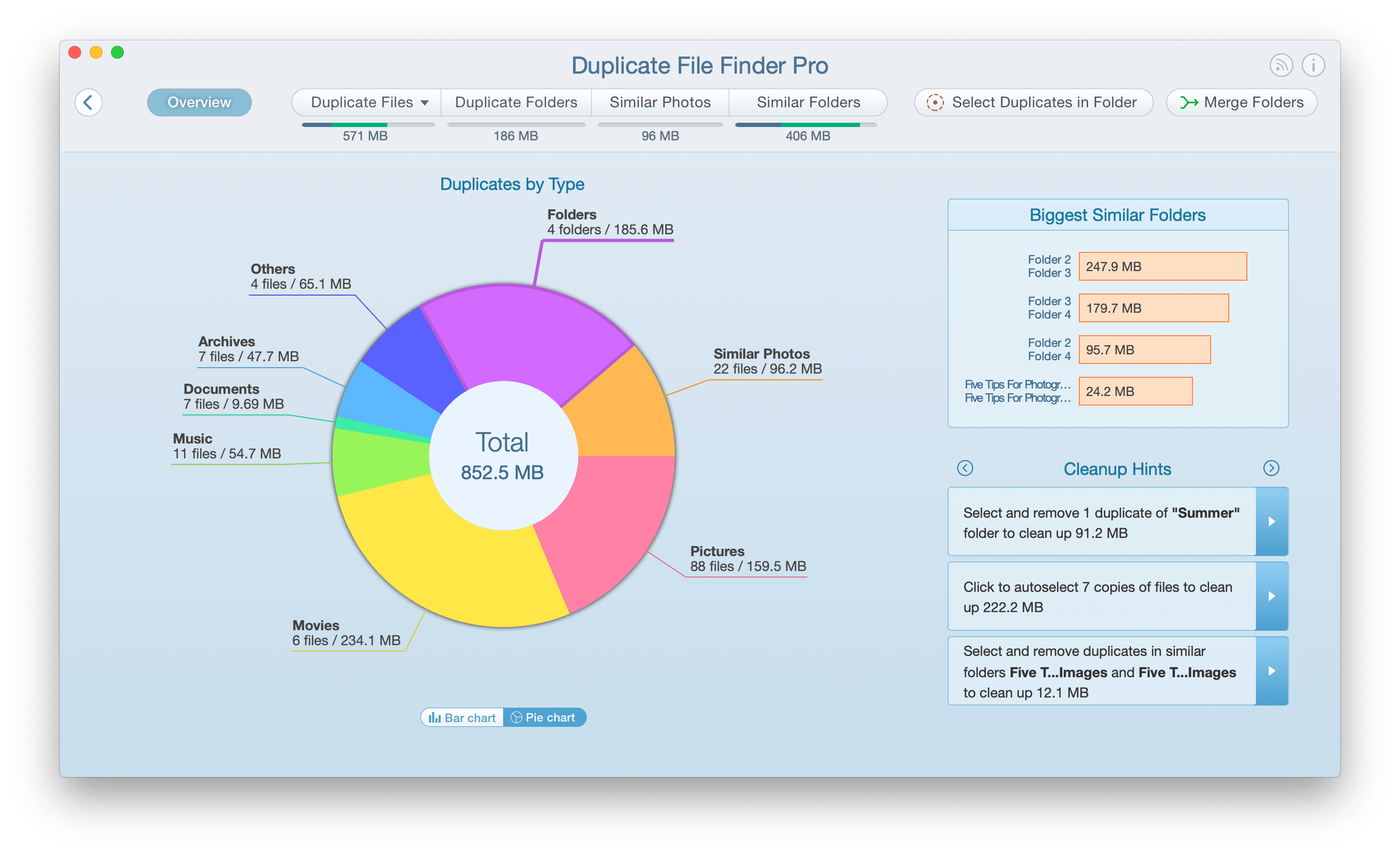Run the autoselect 7 copies hint arrow
The width and height of the screenshot is (1400, 856).
1271,596
